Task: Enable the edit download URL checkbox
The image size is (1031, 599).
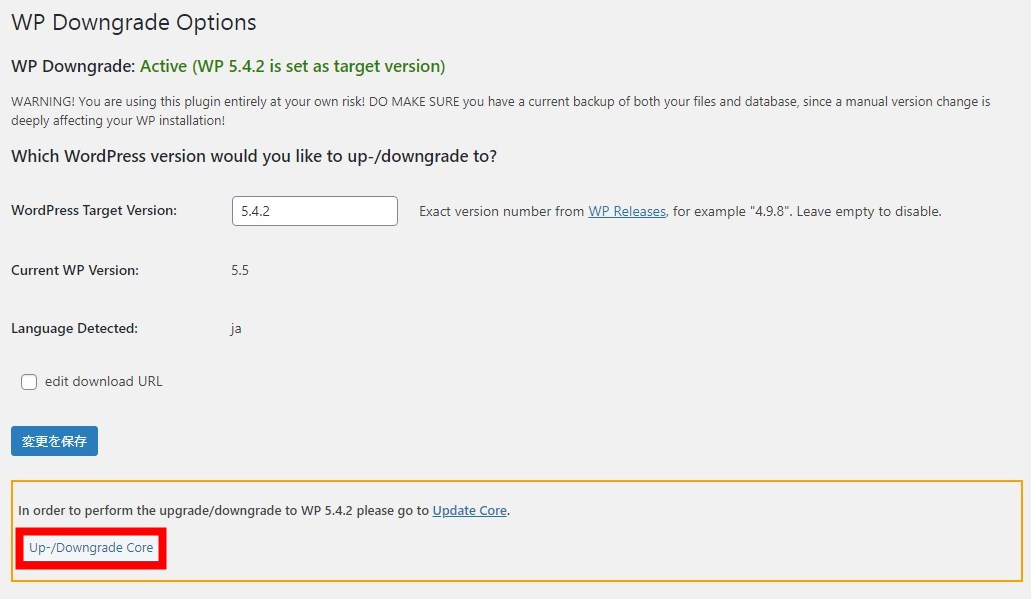Action: (x=29, y=382)
